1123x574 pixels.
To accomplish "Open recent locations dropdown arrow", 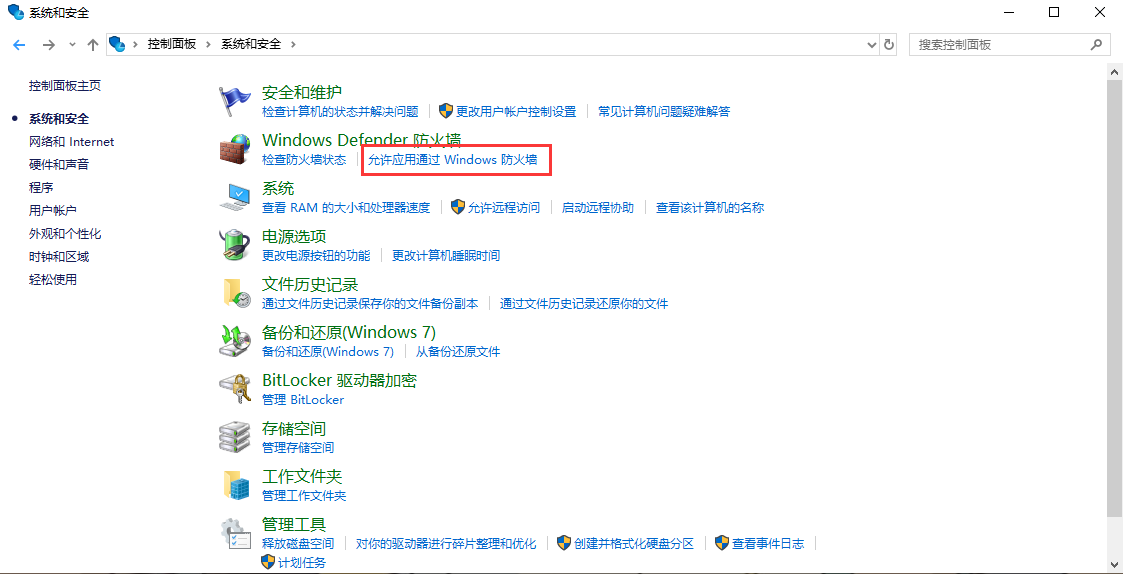I will 72,44.
